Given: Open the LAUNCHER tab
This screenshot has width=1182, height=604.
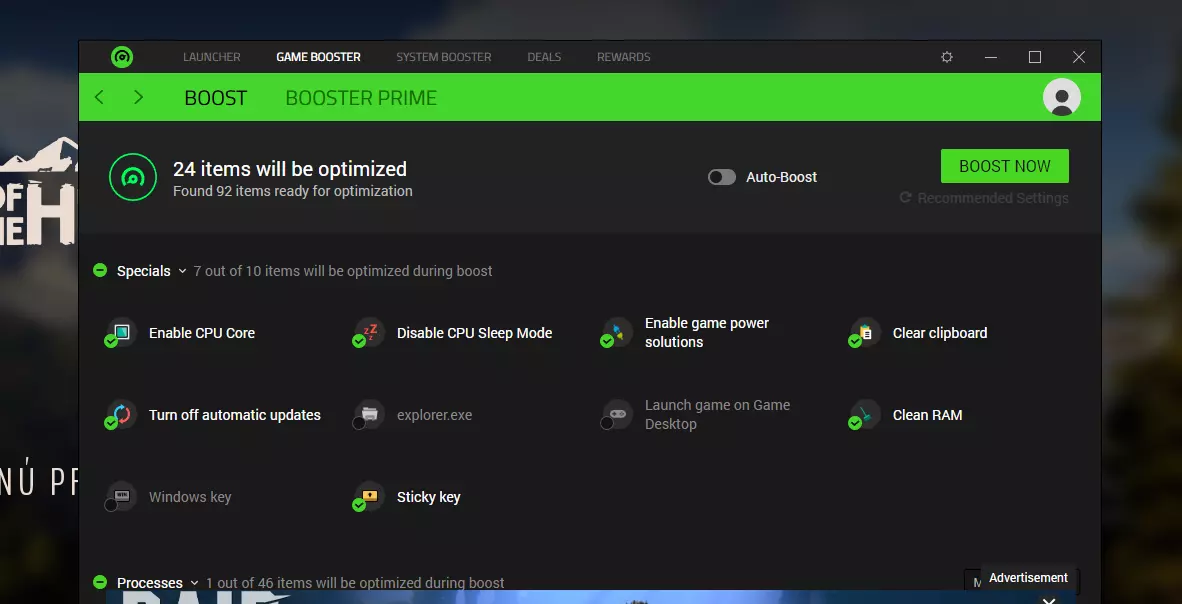Looking at the screenshot, I should pyautogui.click(x=212, y=57).
